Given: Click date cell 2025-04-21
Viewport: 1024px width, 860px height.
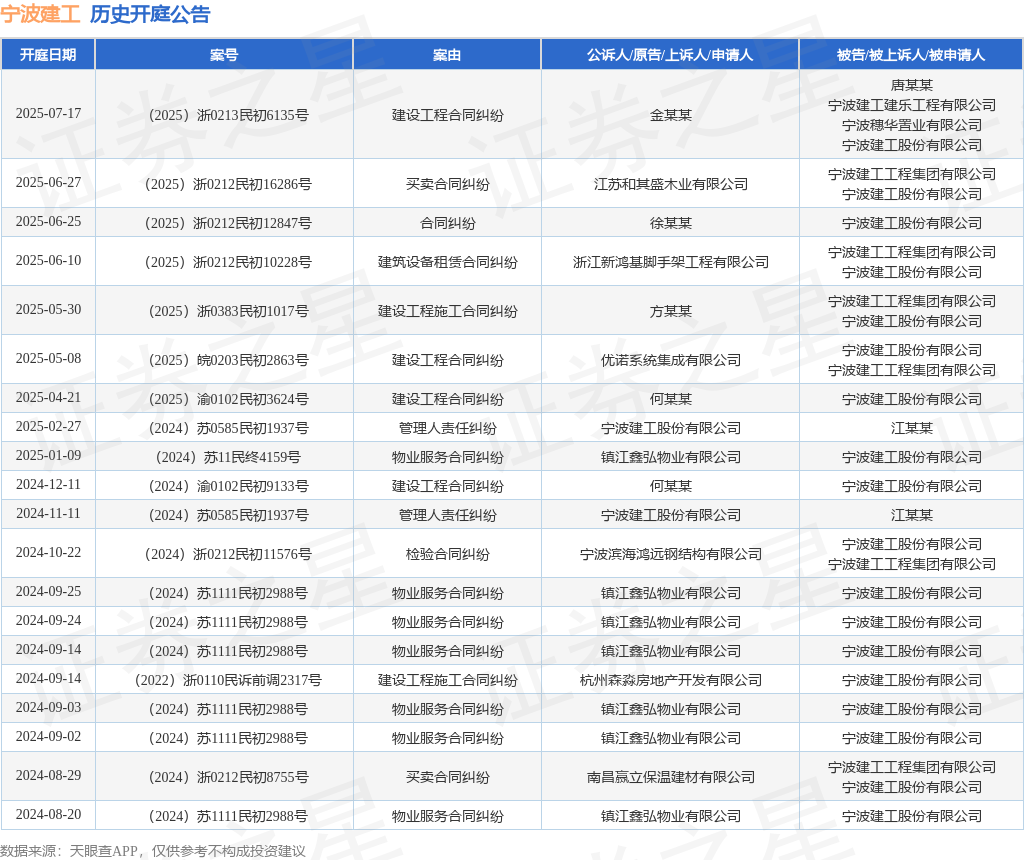Looking at the screenshot, I should click(48, 398).
